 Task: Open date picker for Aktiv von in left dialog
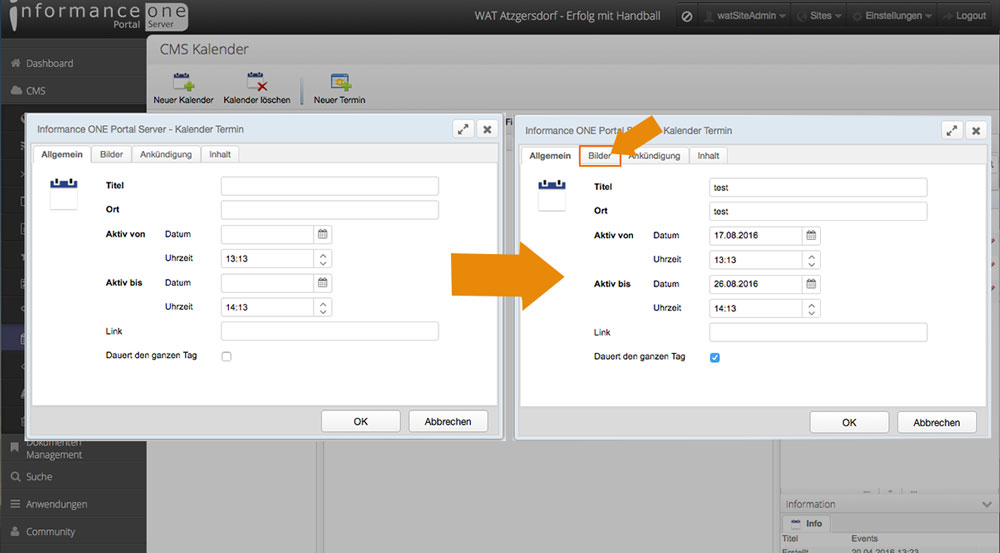(323, 234)
